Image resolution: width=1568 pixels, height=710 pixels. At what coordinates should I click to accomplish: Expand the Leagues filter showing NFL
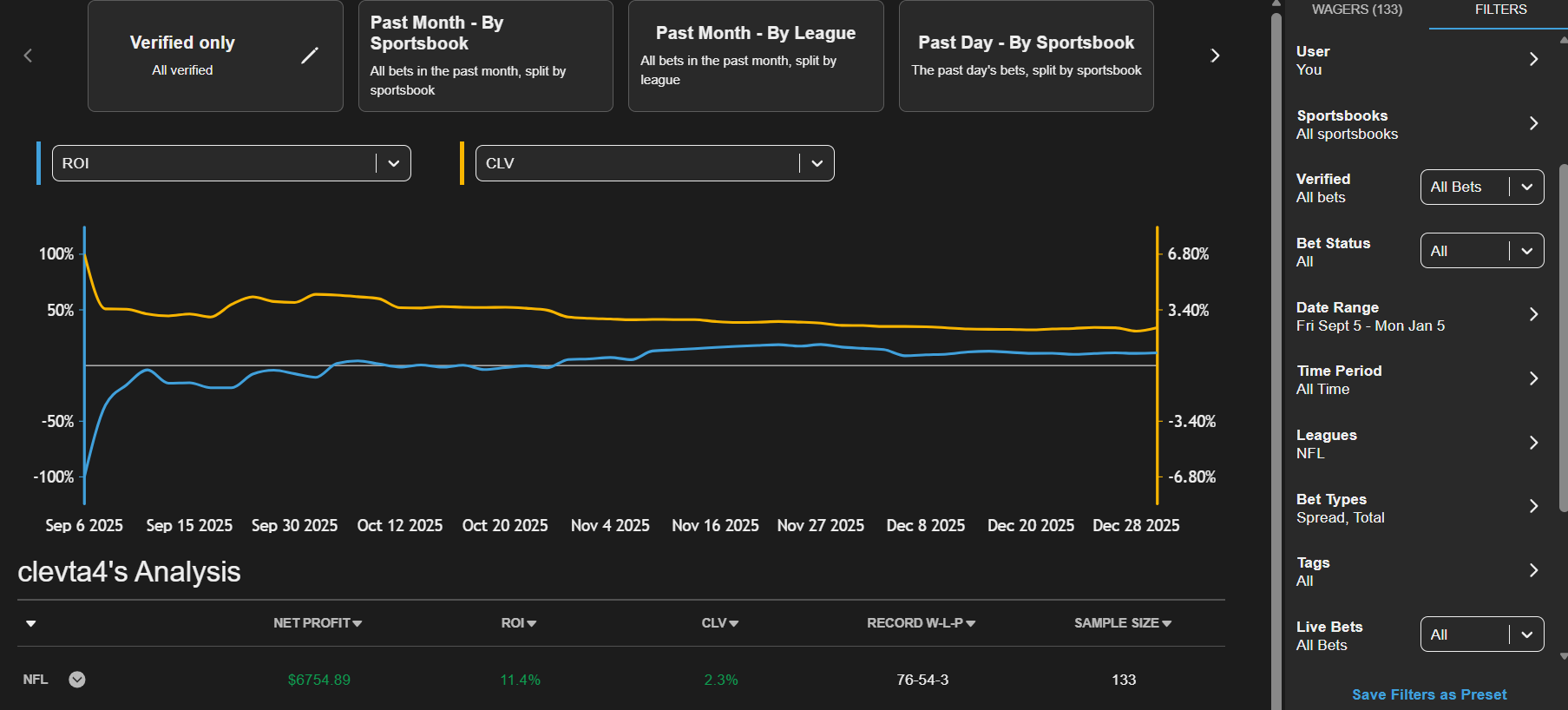point(1532,443)
